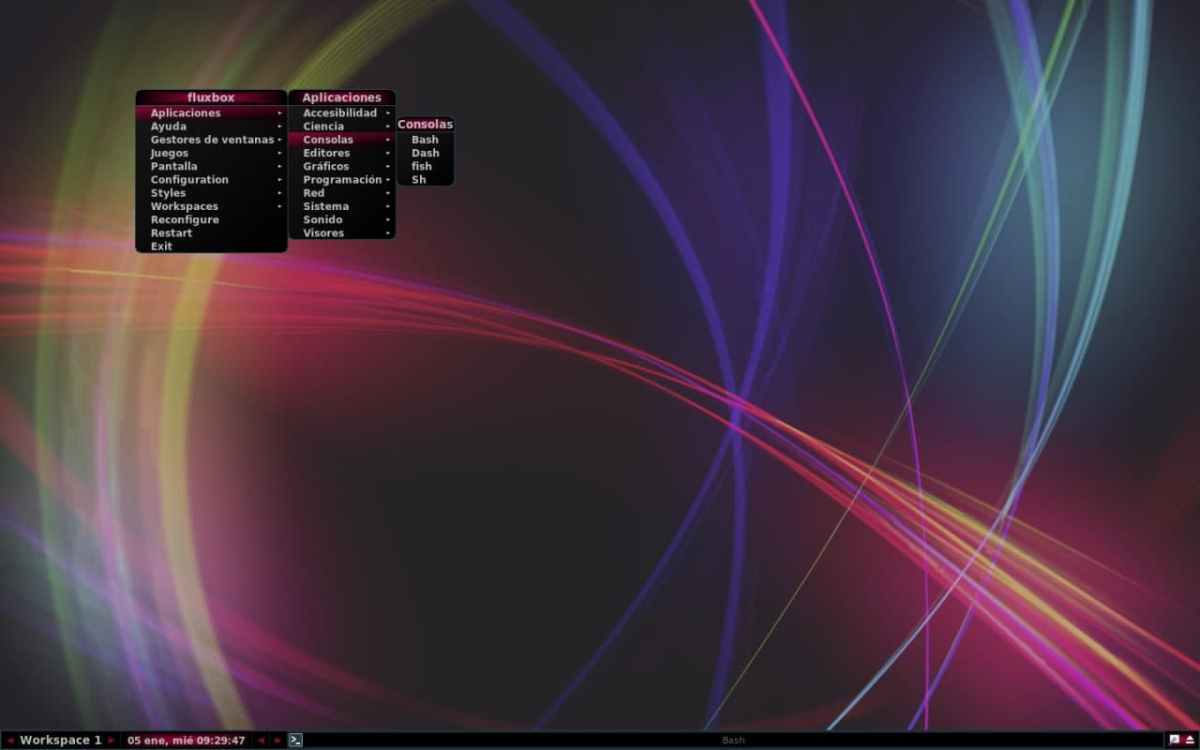Click the notification tray icon beside eject

pyautogui.click(x=1174, y=740)
